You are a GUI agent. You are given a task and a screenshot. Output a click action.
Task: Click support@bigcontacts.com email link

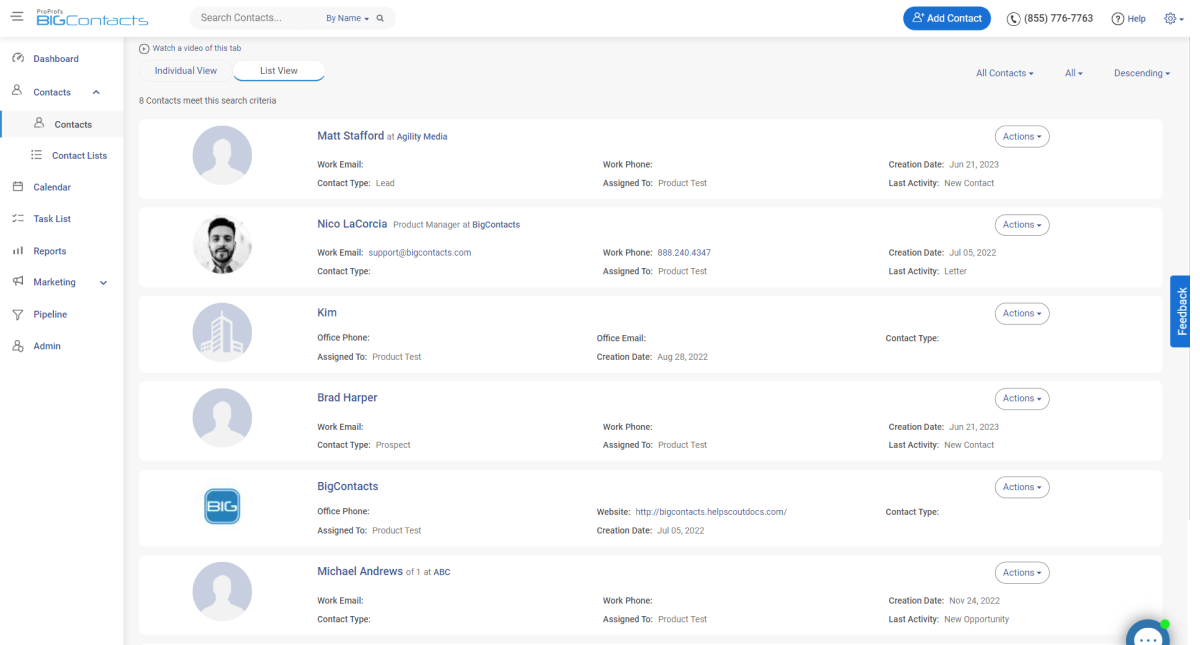[419, 253]
